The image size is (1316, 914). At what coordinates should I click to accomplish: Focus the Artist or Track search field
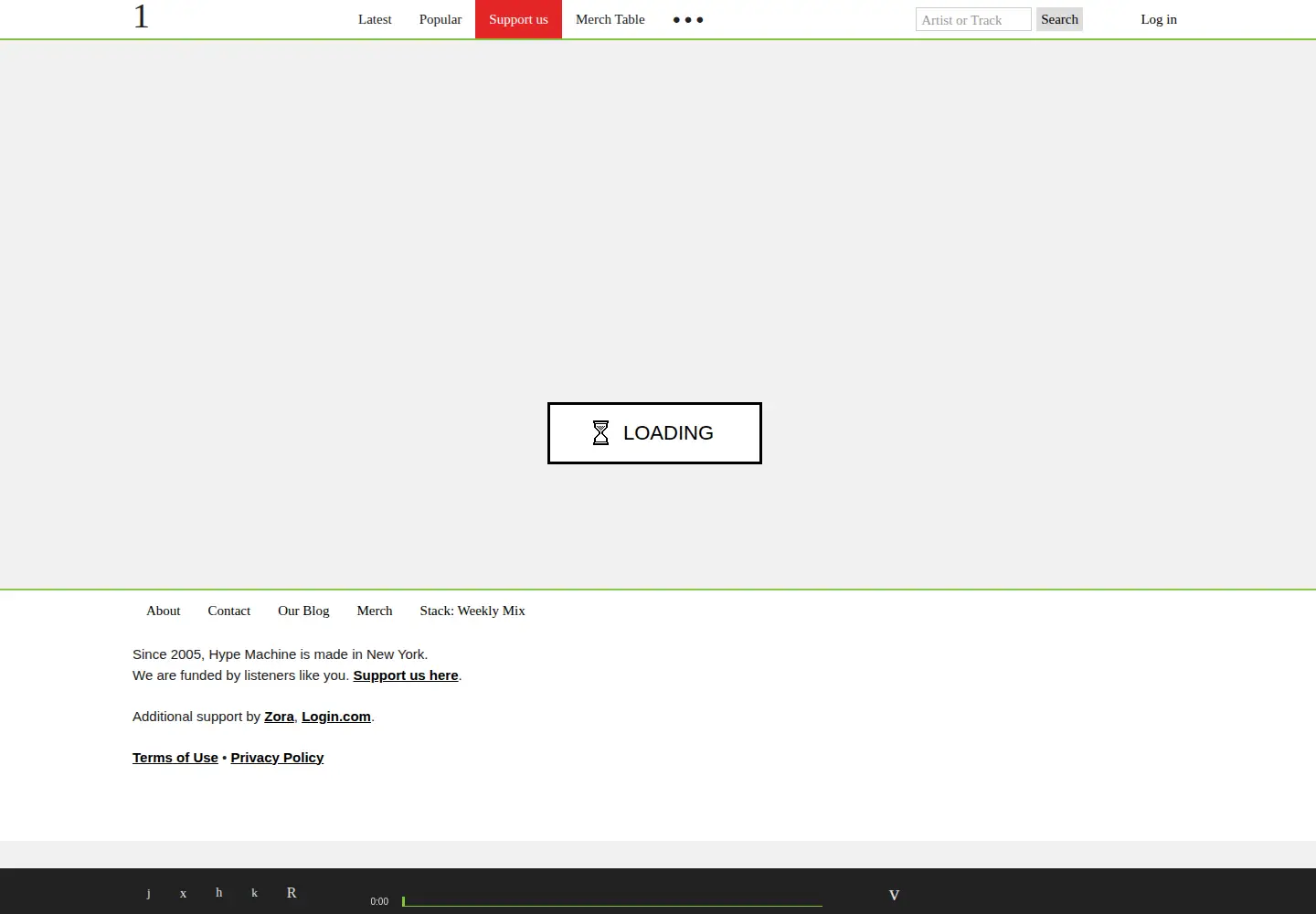click(x=973, y=19)
